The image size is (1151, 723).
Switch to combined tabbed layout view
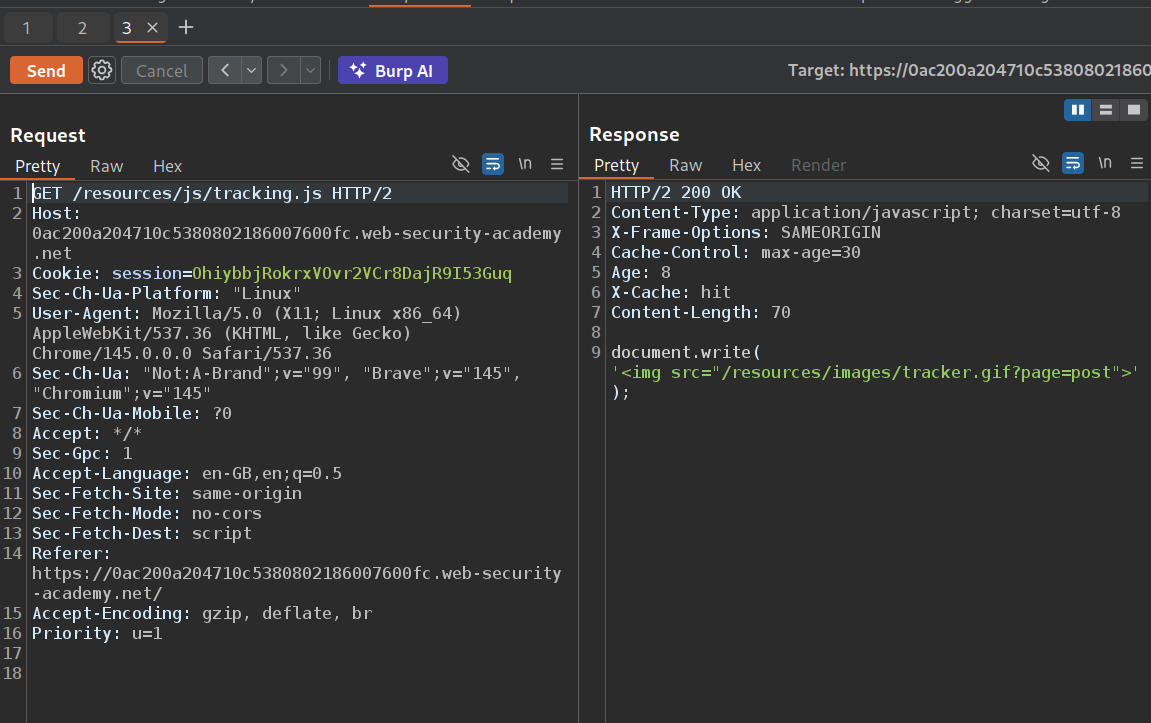[x=1133, y=110]
